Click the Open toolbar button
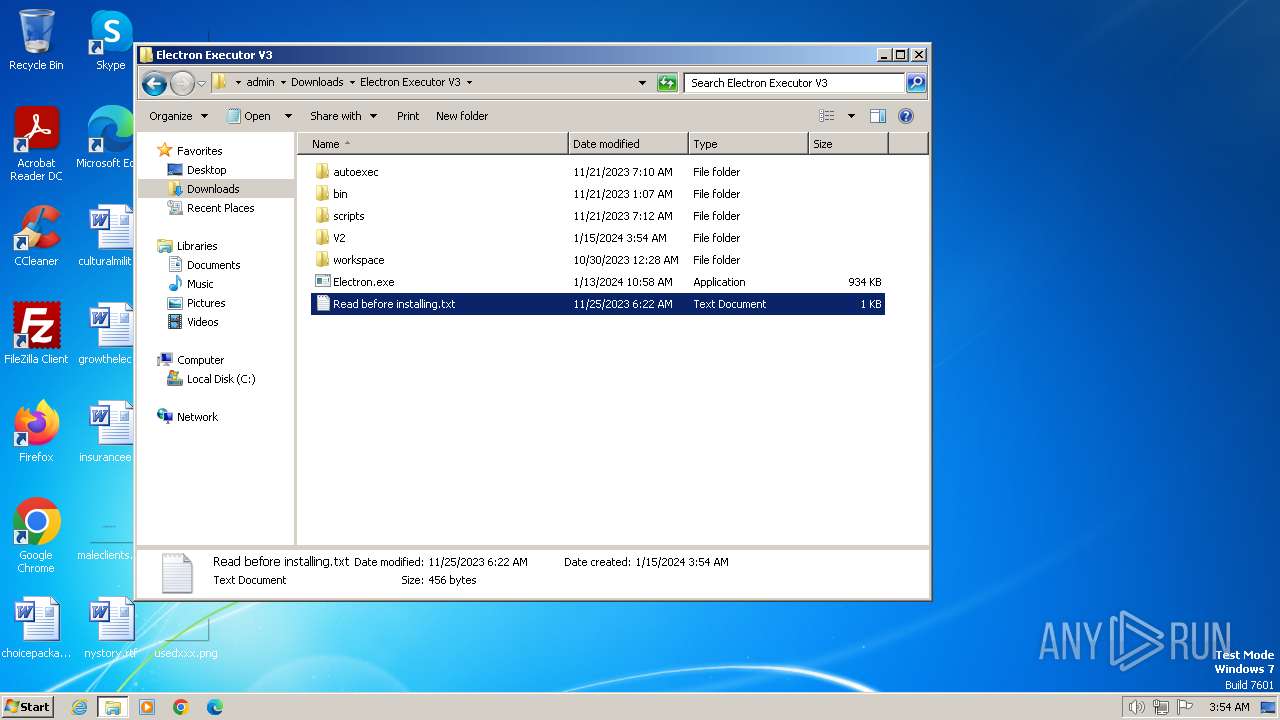 pyautogui.click(x=249, y=116)
